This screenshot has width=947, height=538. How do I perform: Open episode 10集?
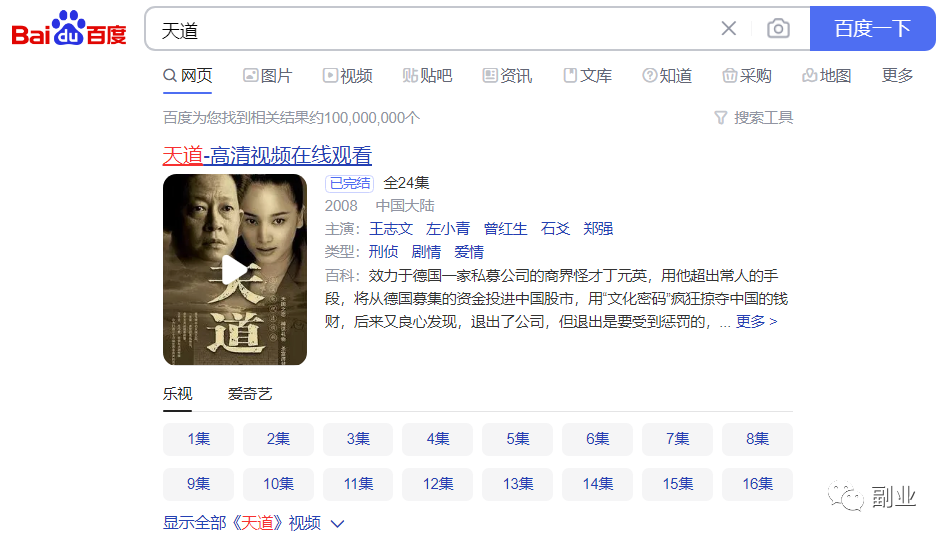278,484
